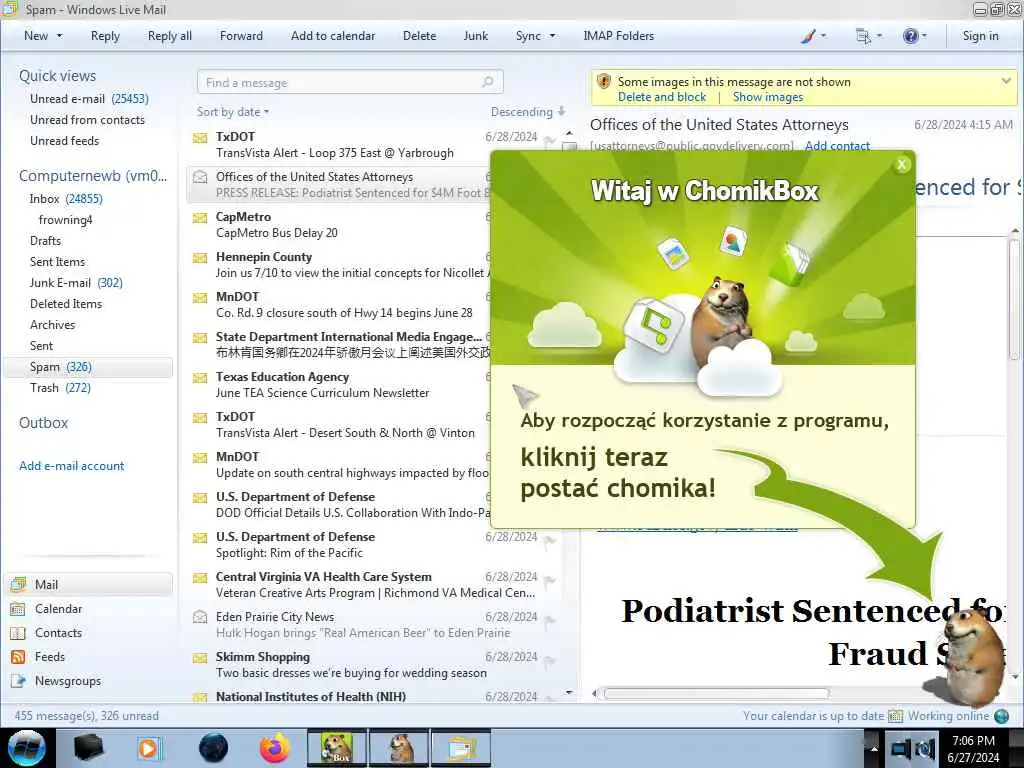Open dropdown arrow next to Help icon
This screenshot has width=1024, height=768.
(x=924, y=36)
